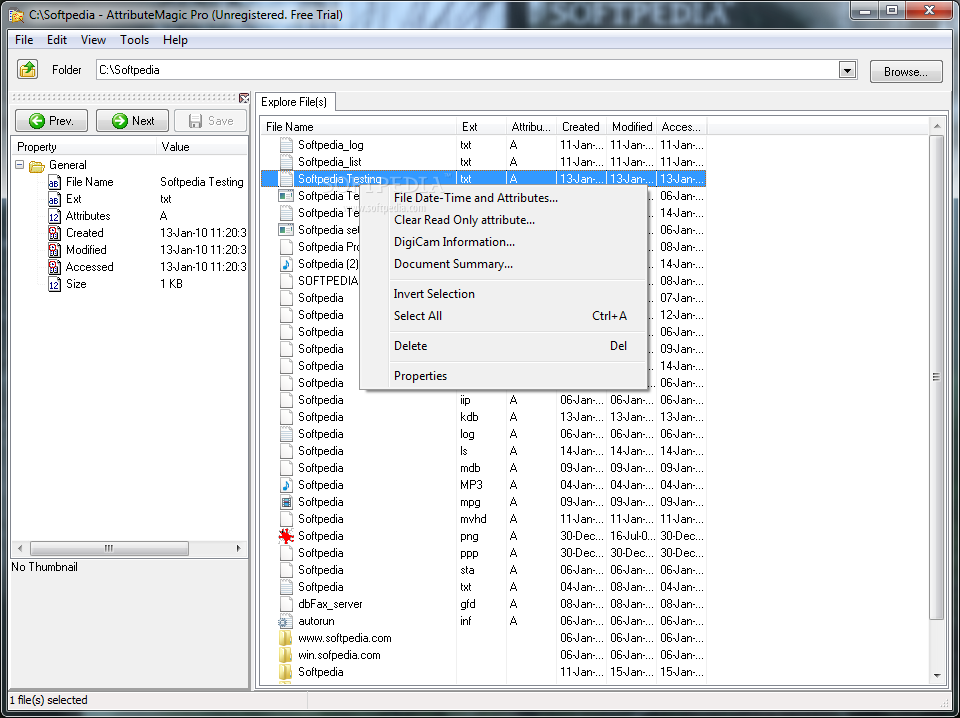Click the file list scroll up arrow
The image size is (960, 718).
pyautogui.click(x=937, y=127)
